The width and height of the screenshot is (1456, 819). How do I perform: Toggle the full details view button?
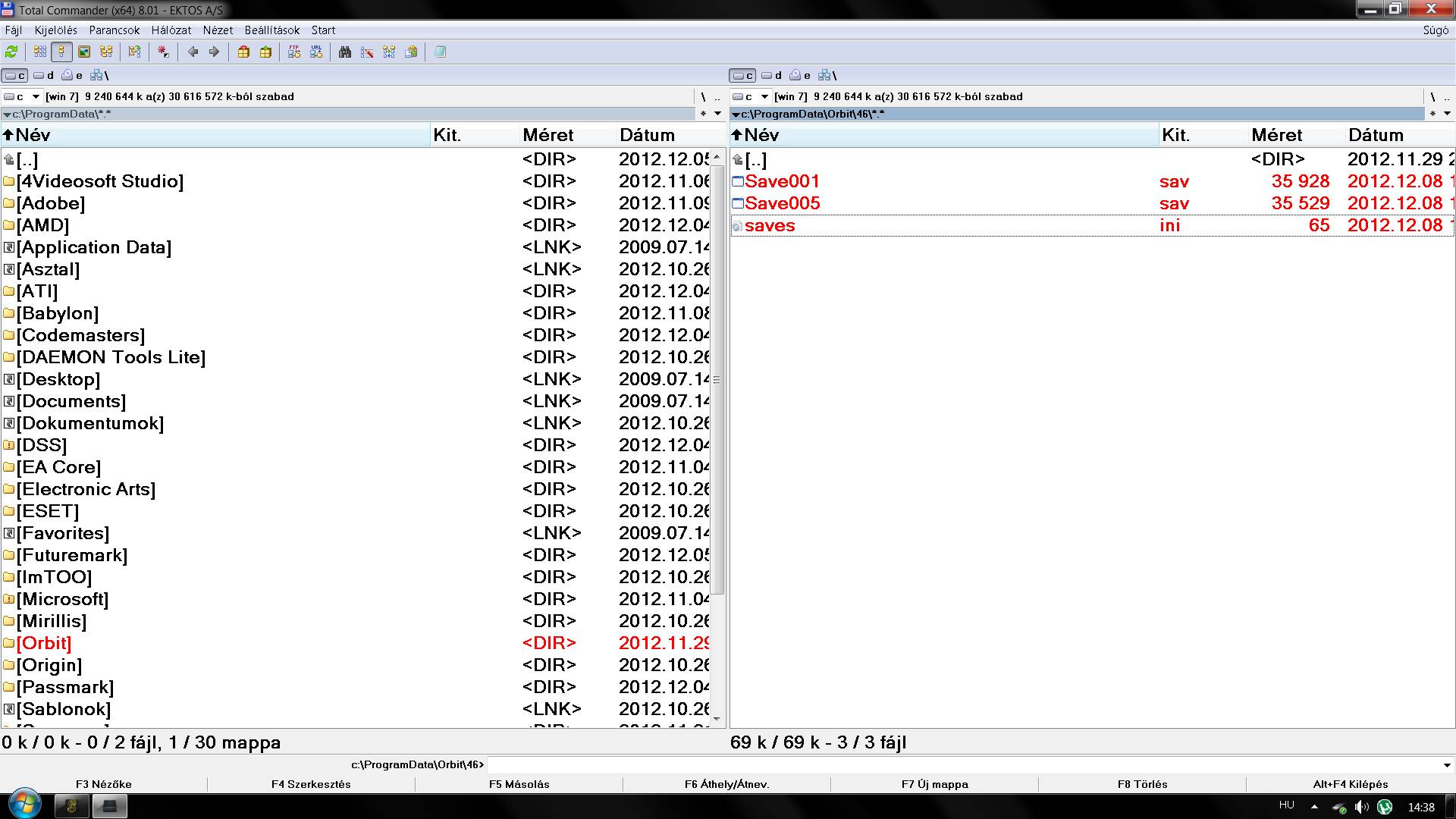62,52
